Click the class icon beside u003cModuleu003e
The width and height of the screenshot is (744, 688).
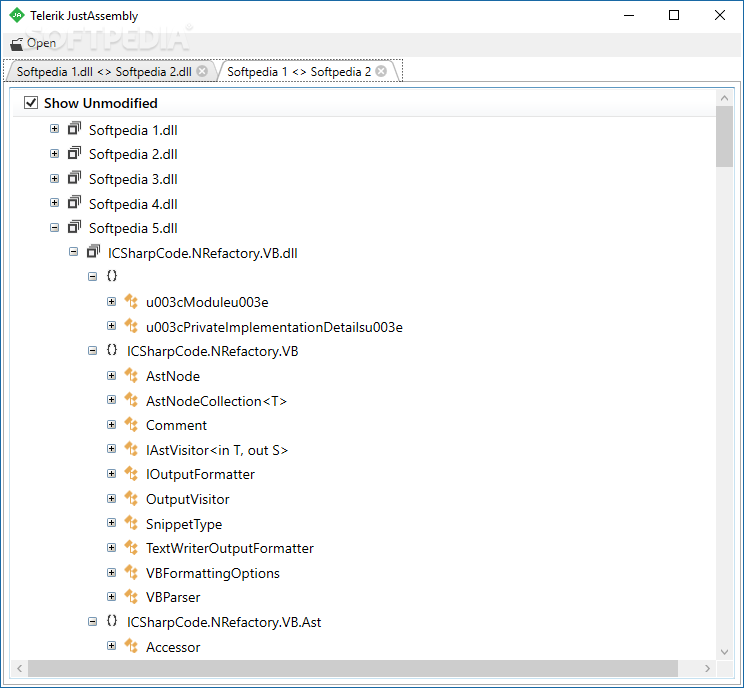[x=131, y=301]
